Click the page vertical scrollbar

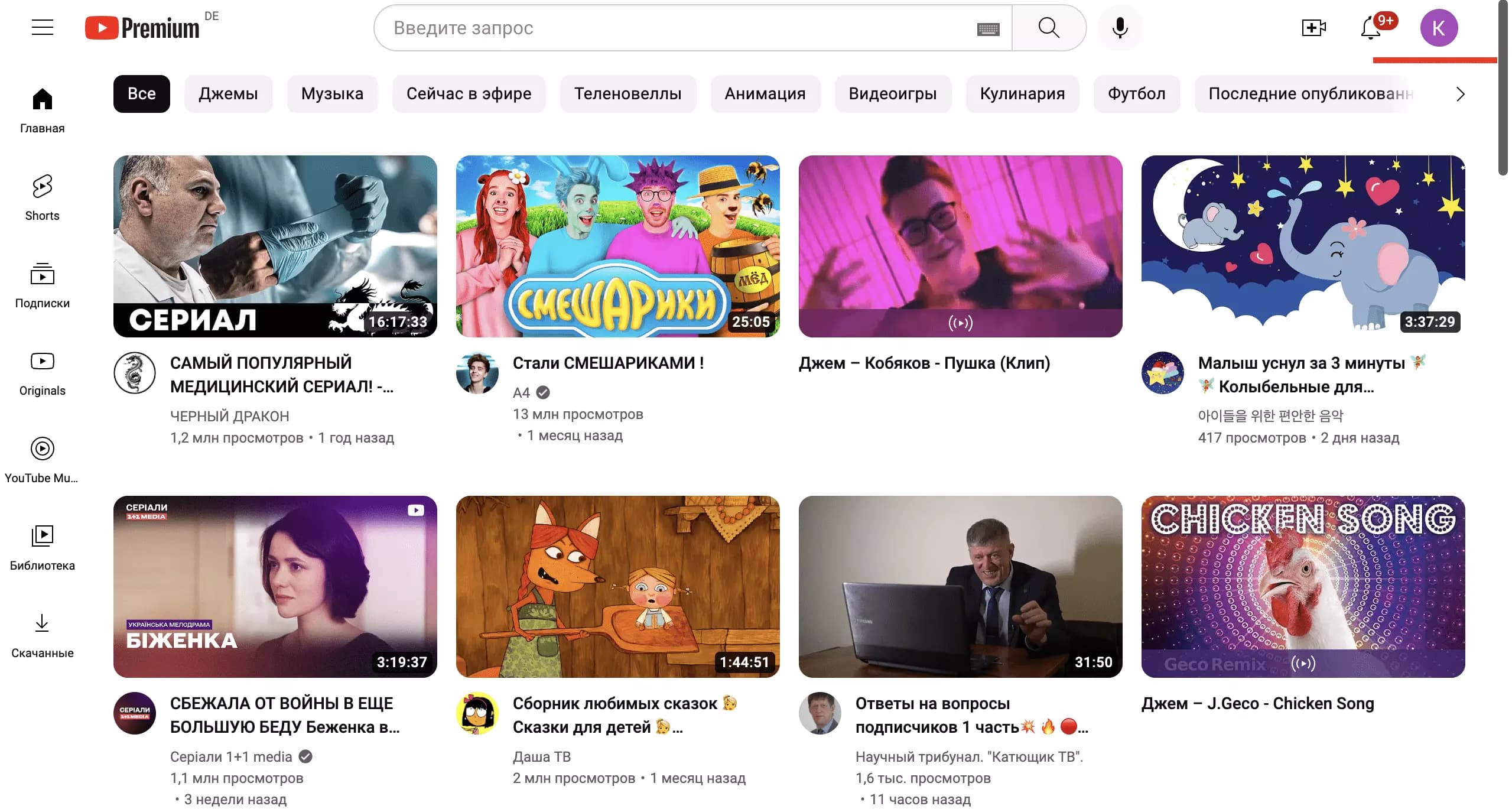click(x=1503, y=89)
